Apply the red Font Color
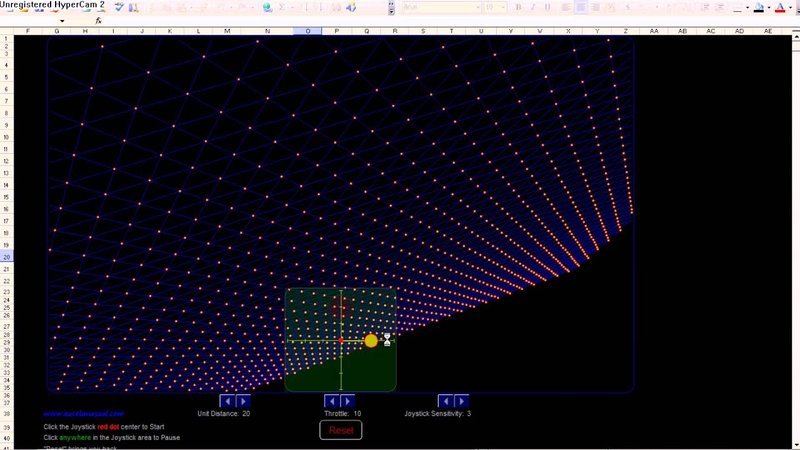Viewport: 800px width, 450px height. coord(780,7)
